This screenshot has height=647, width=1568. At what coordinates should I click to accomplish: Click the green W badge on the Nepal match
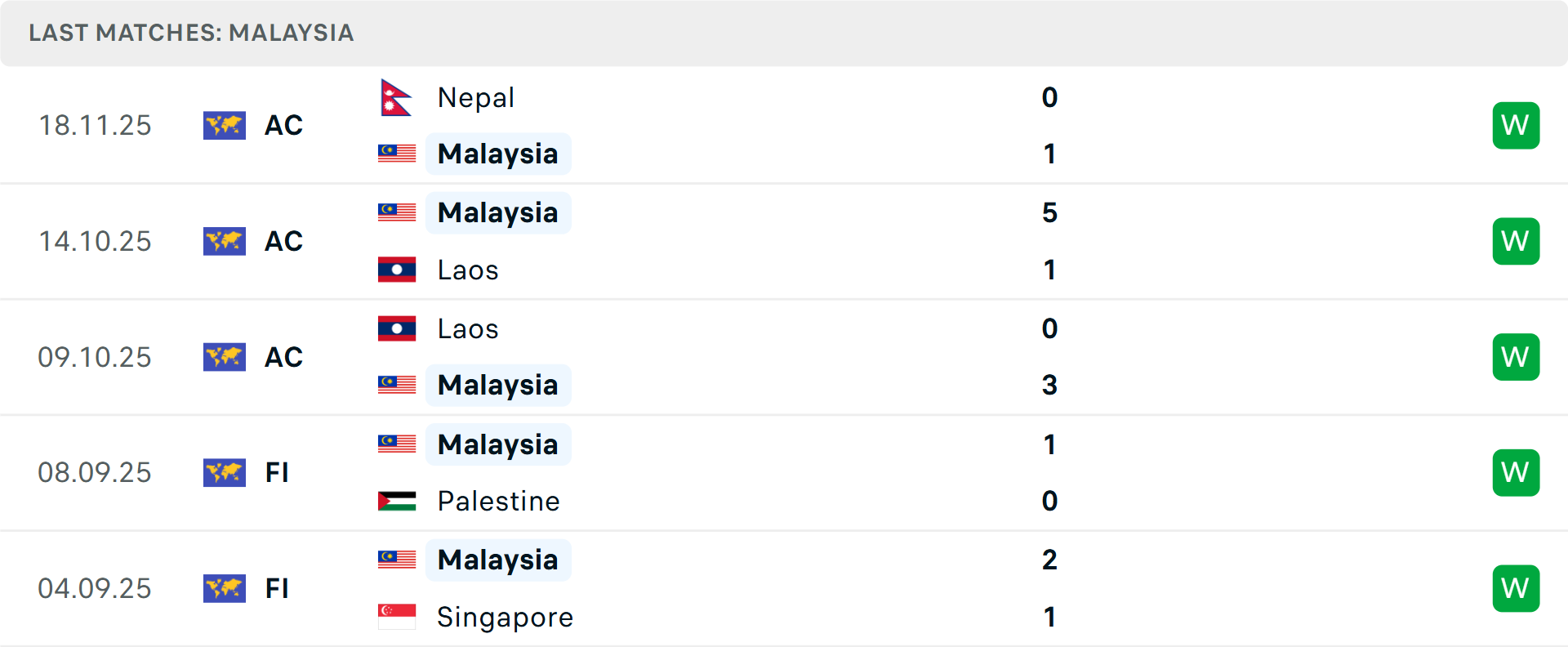coord(1516,125)
